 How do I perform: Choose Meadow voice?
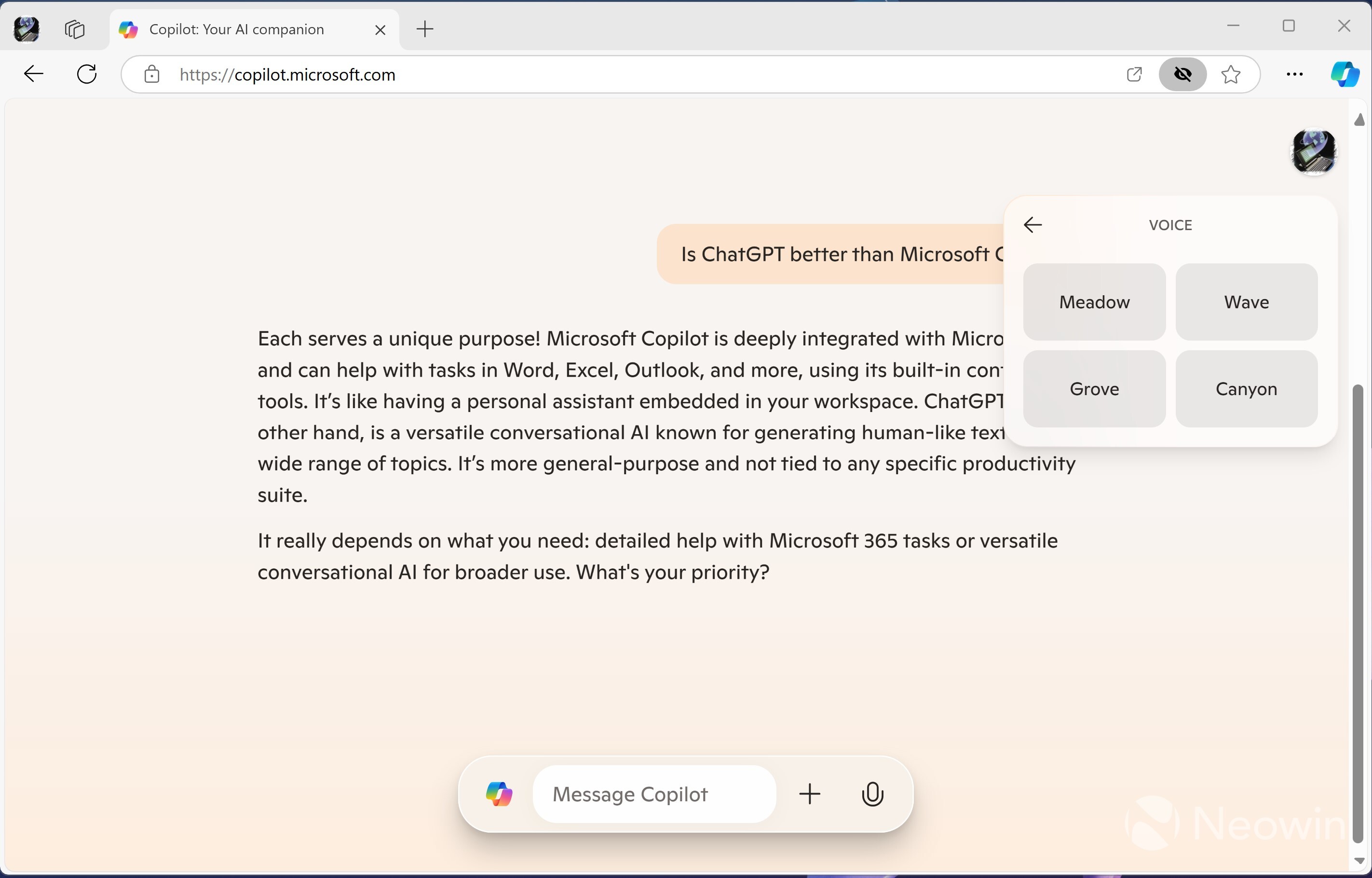[1094, 302]
